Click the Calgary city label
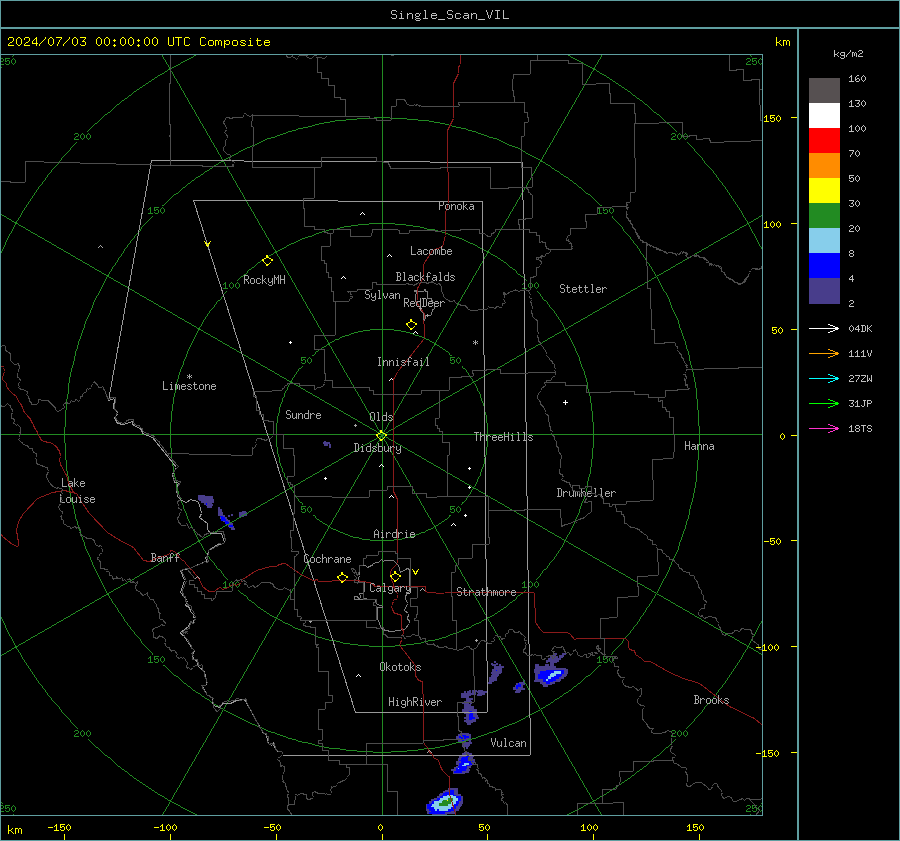The width and height of the screenshot is (900, 841). [x=390, y=588]
